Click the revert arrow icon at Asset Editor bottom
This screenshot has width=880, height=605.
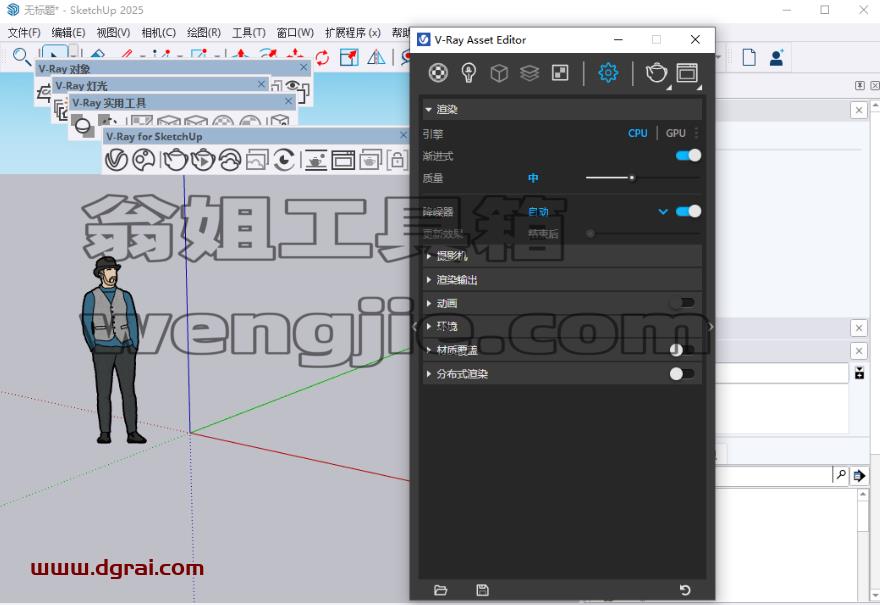[x=685, y=590]
